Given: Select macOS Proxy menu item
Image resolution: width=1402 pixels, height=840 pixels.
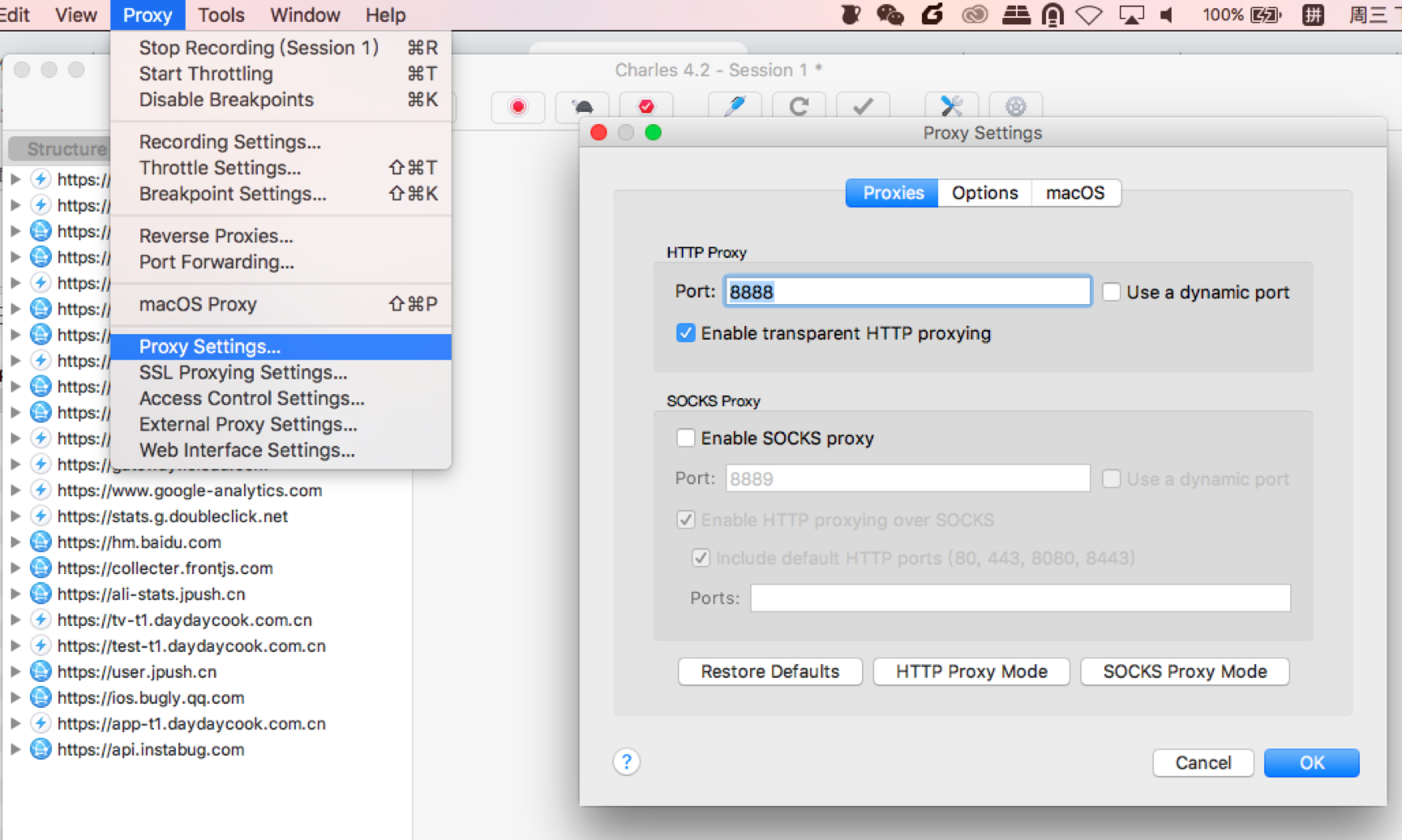Looking at the screenshot, I should [281, 305].
